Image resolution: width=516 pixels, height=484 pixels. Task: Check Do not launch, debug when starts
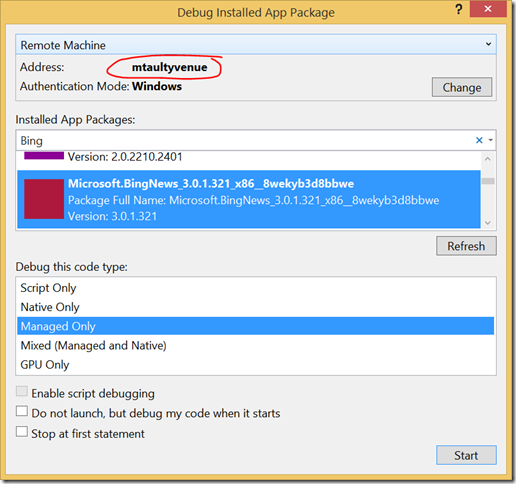(x=22, y=411)
